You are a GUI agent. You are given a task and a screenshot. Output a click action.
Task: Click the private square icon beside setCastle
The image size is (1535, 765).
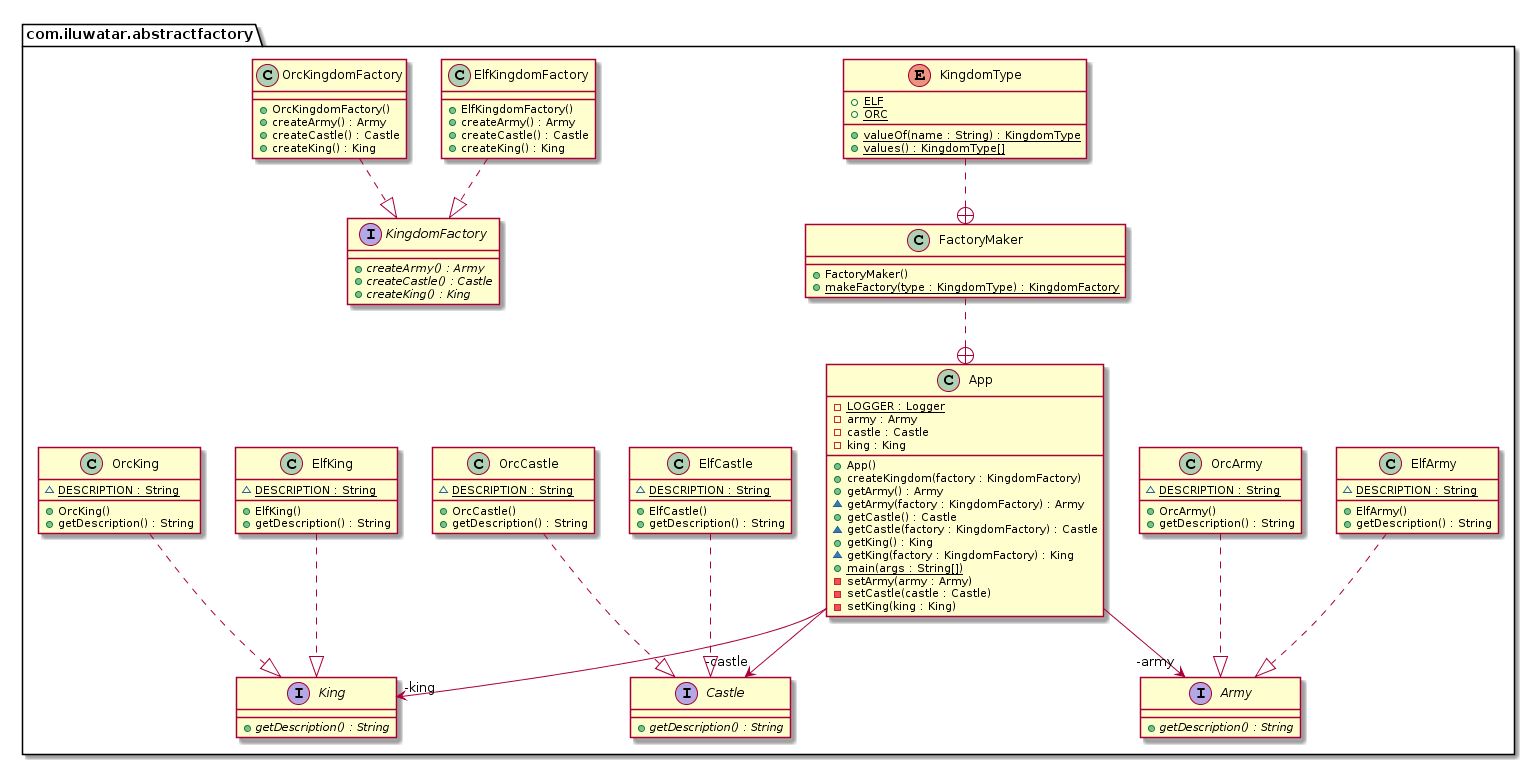pos(837,594)
